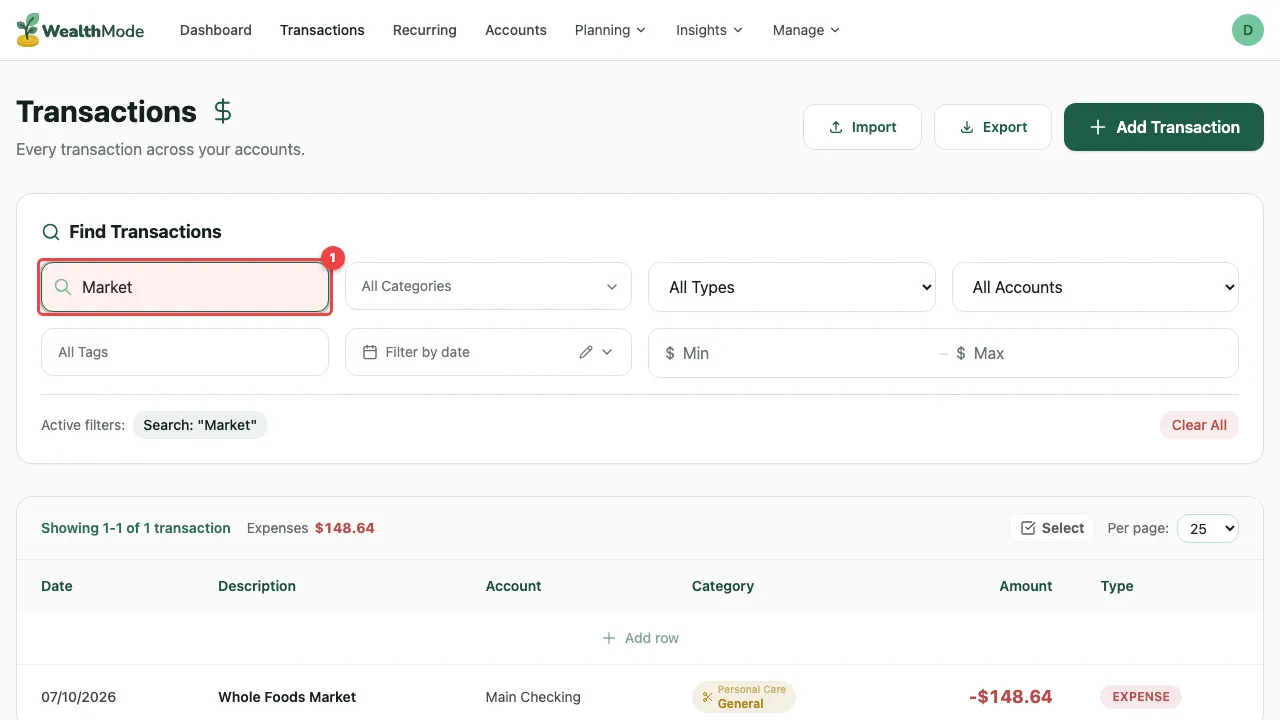
Task: Expand the date filter chevron
Action: point(607,352)
